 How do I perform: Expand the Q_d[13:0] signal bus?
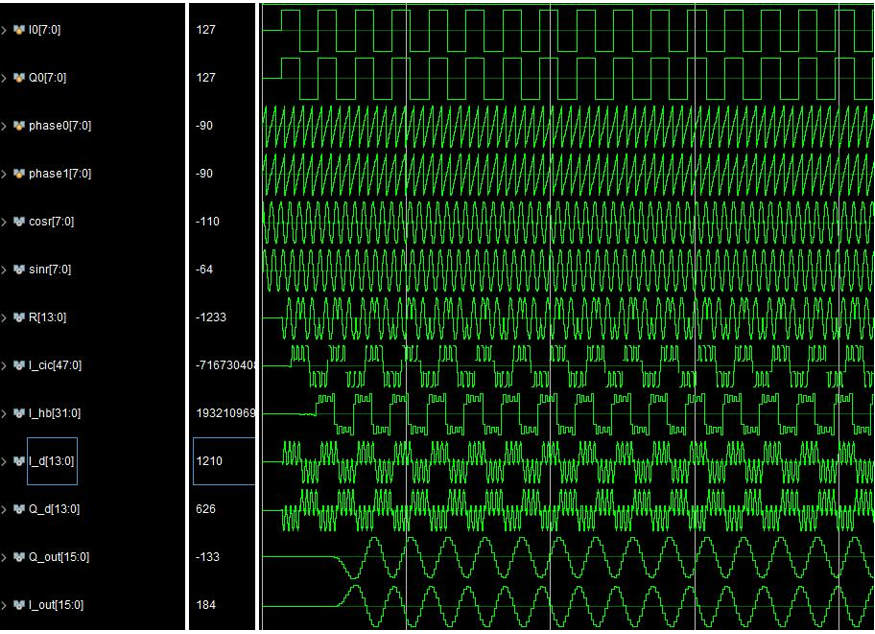(4, 510)
